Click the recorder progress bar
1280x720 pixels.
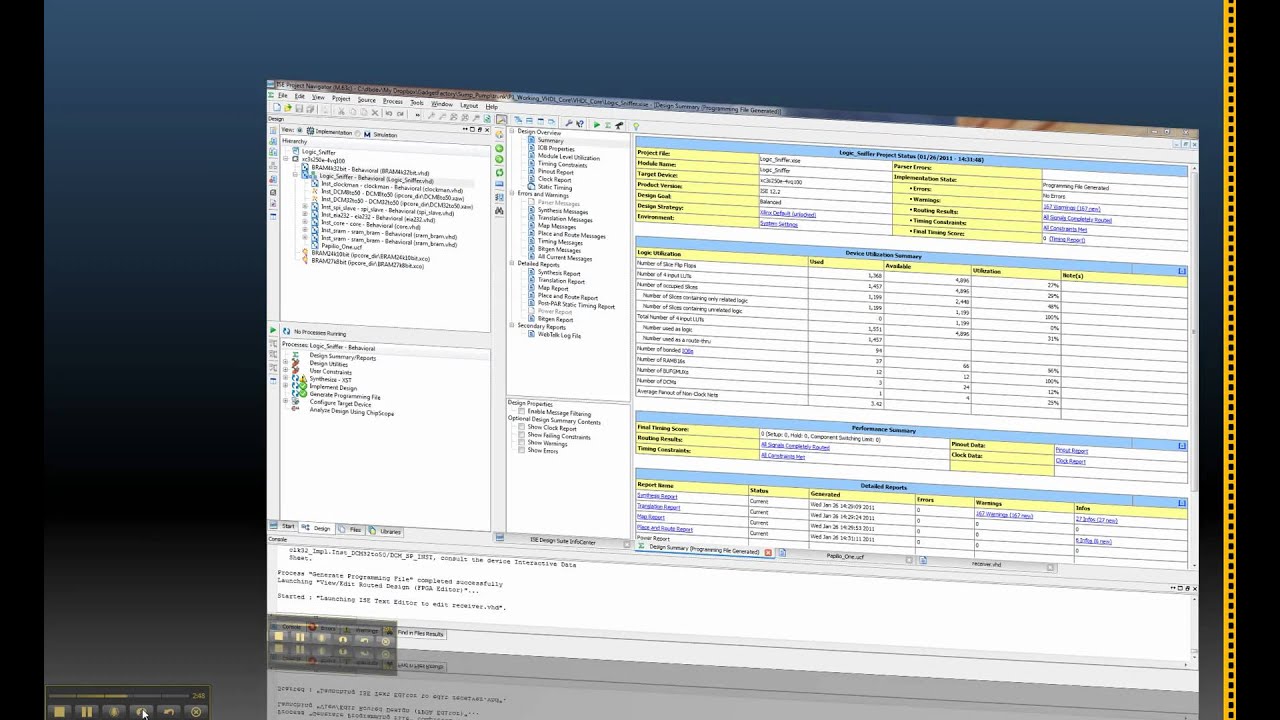118,695
